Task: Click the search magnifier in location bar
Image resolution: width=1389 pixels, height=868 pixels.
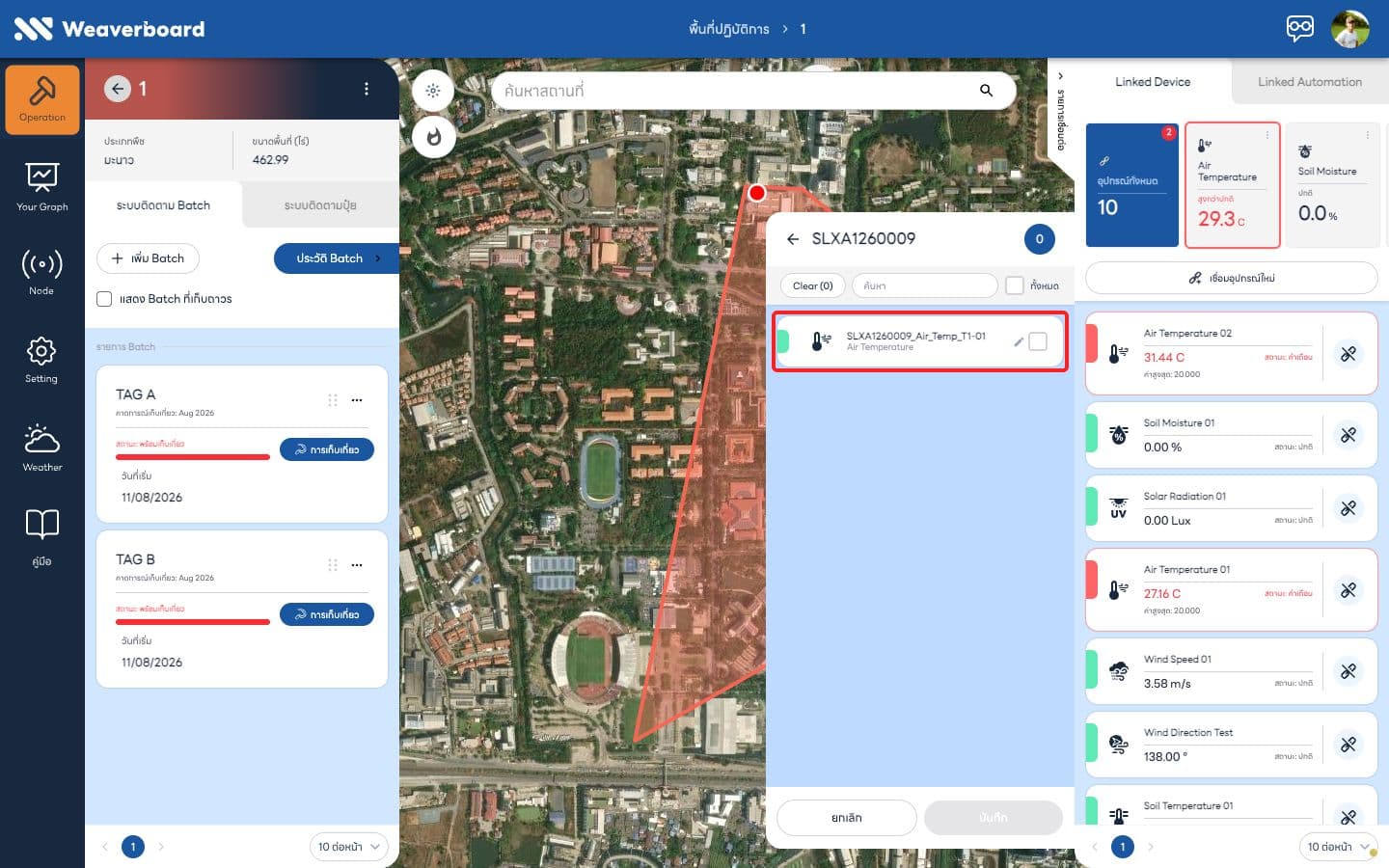Action: pos(986,91)
